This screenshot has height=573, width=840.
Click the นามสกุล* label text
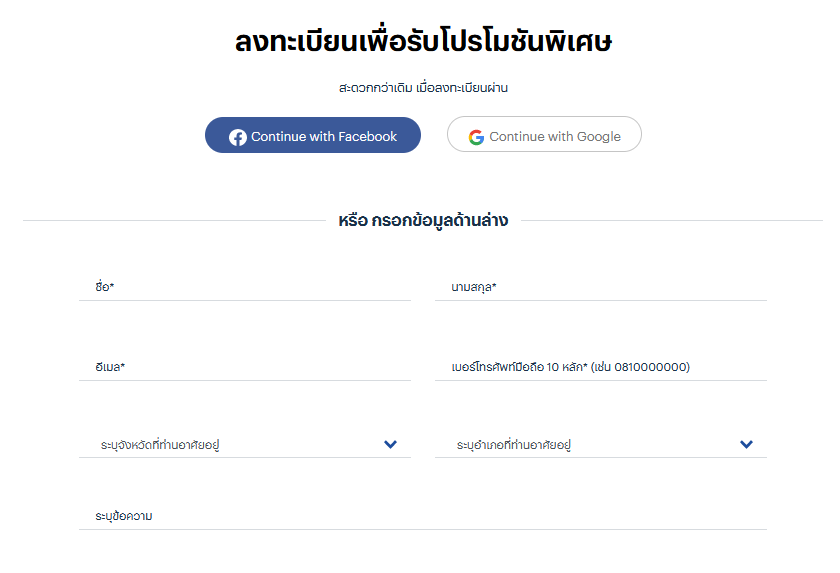(x=474, y=287)
